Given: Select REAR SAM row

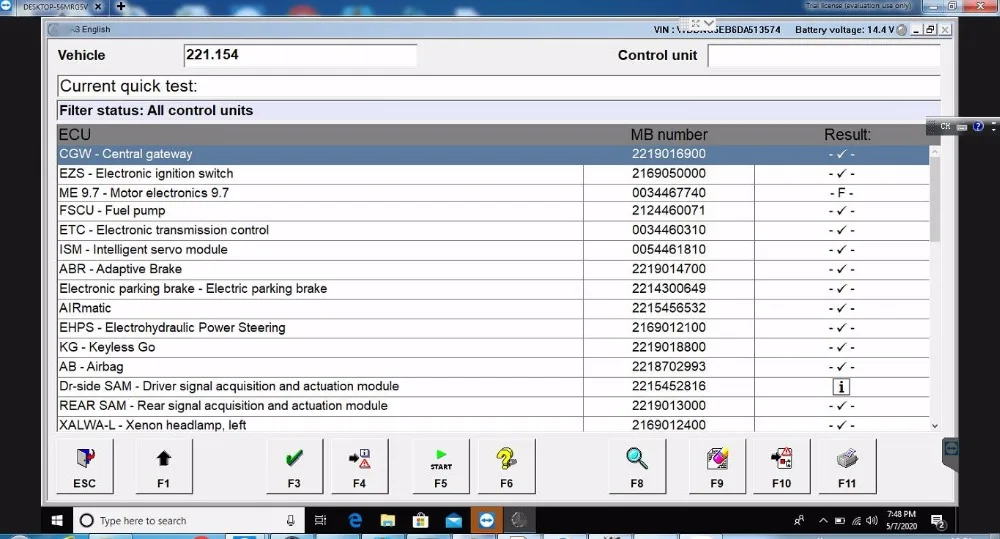Looking at the screenshot, I should click(493, 406).
